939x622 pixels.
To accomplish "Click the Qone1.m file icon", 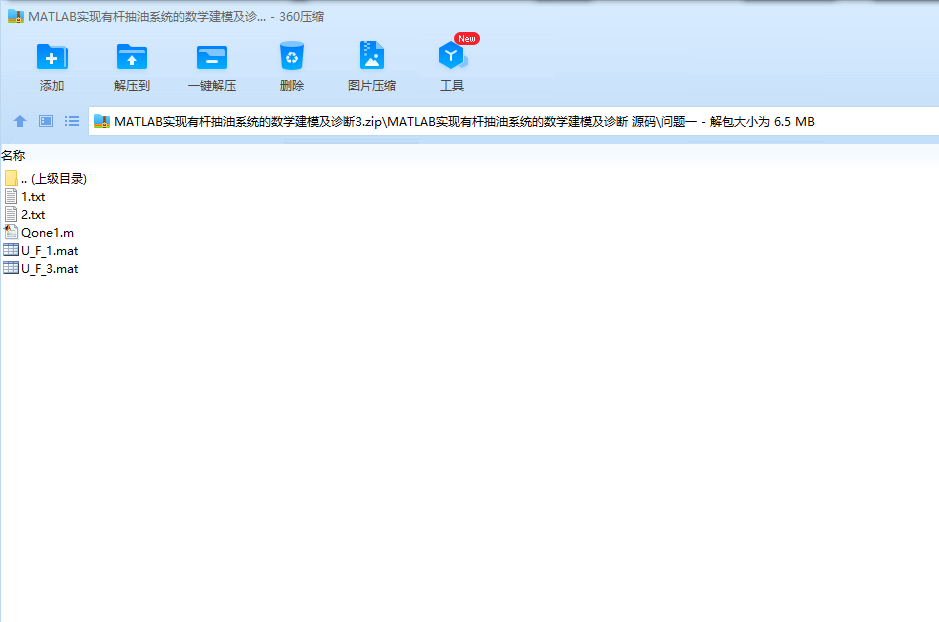I will [11, 232].
